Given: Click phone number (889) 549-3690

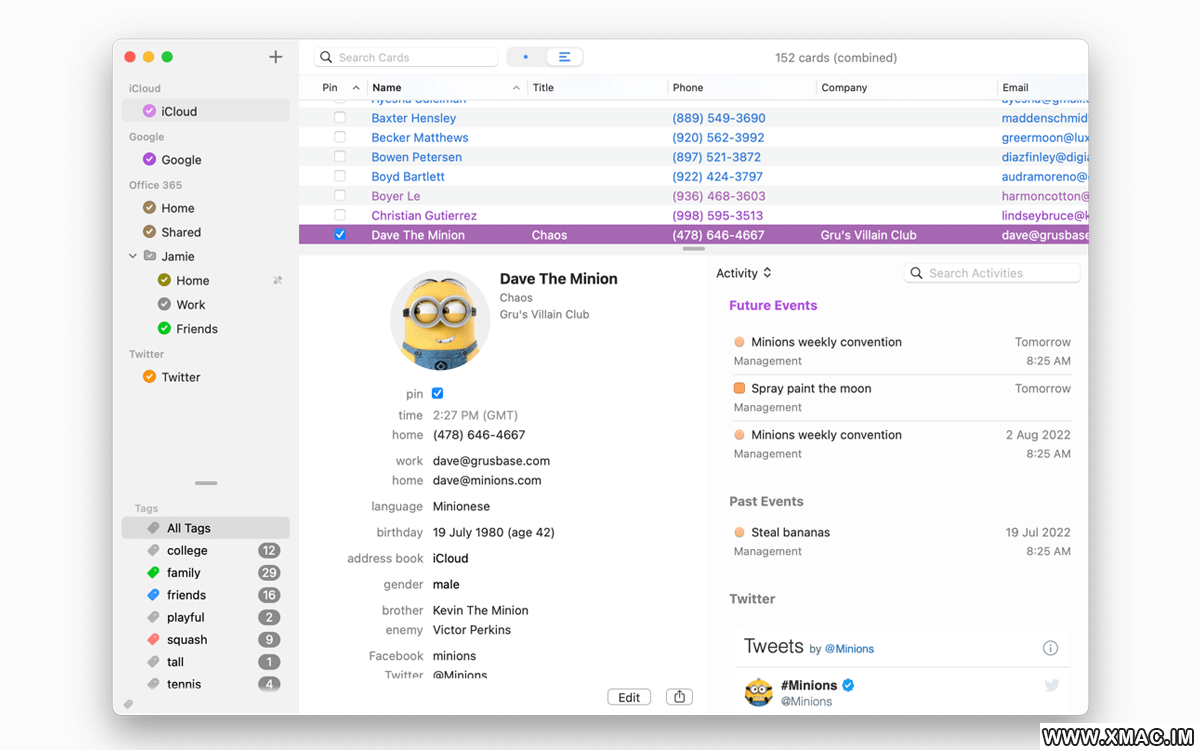Looking at the screenshot, I should point(719,118).
